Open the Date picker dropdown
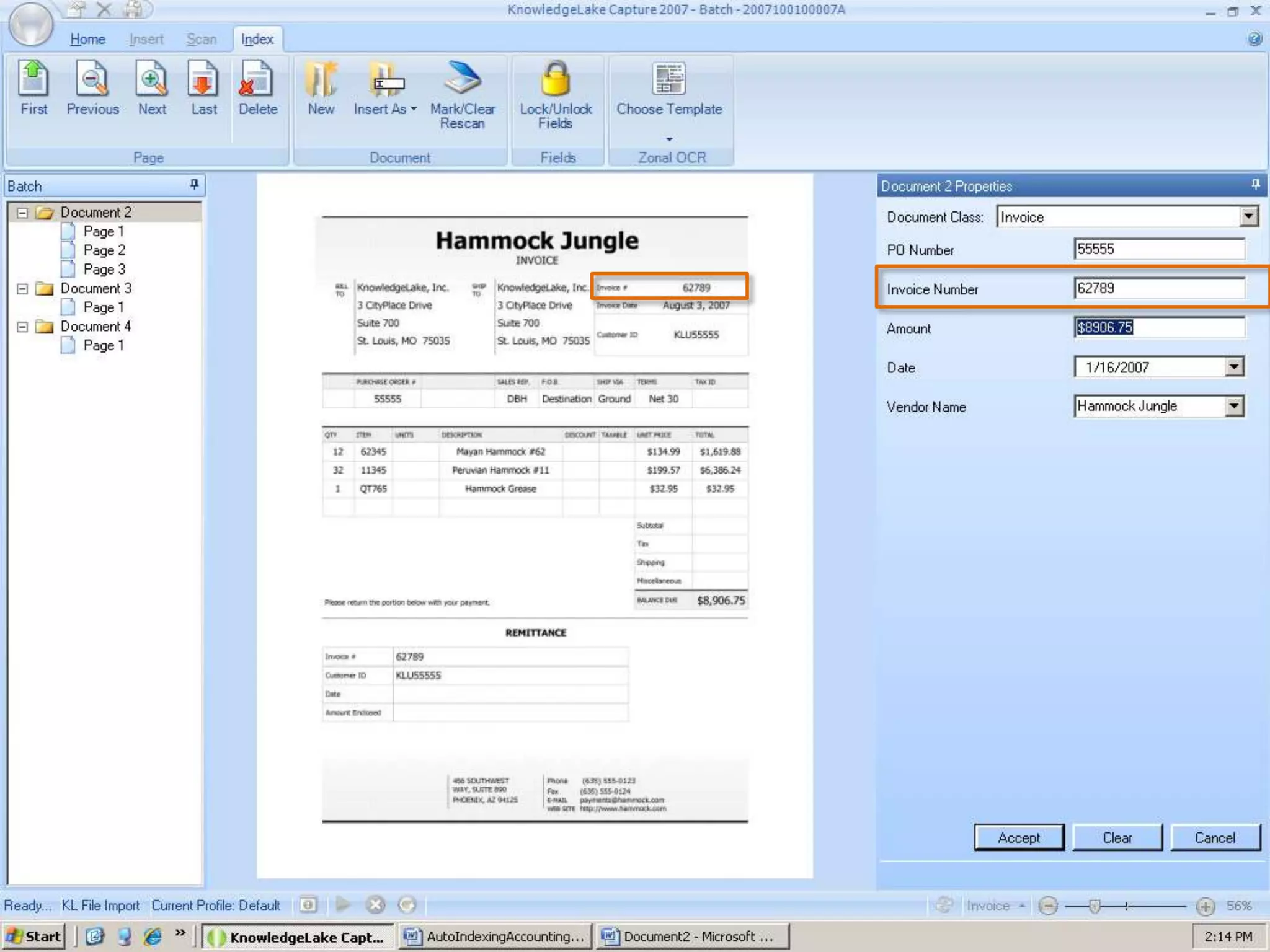Screen dimensions: 1270x952 (1234, 367)
